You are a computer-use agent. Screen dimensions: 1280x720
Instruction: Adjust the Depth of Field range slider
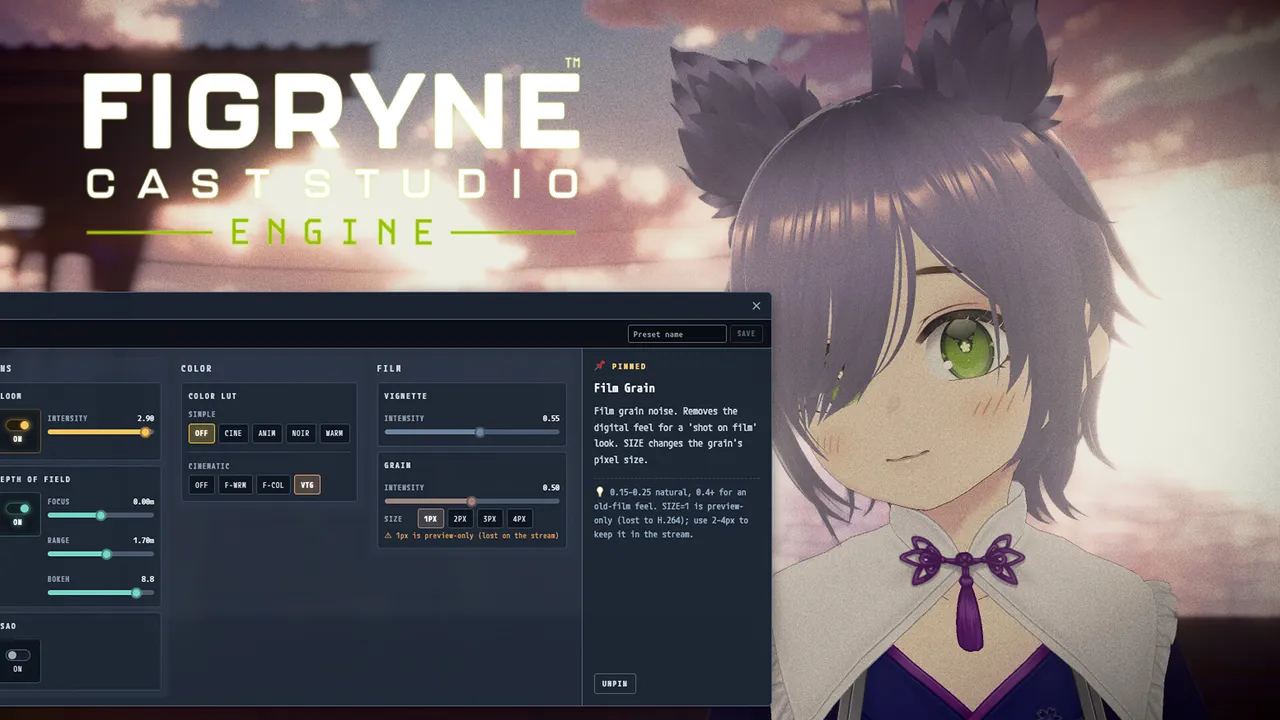101,554
